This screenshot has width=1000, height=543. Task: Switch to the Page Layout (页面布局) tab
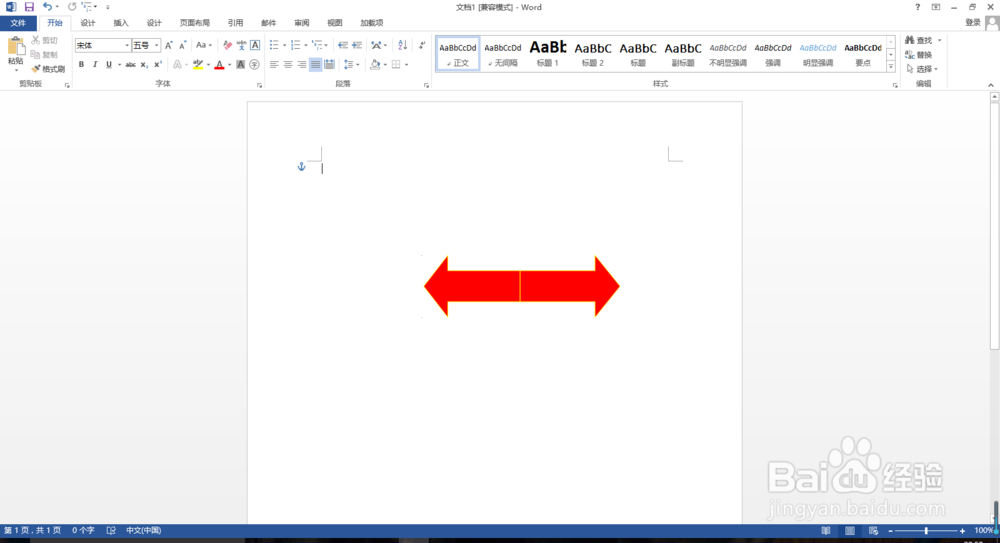195,23
